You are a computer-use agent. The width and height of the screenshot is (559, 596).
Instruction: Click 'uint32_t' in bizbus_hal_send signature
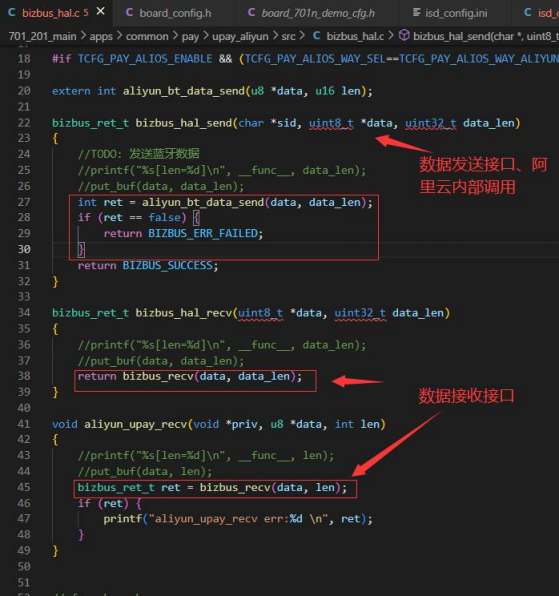[x=431, y=123]
